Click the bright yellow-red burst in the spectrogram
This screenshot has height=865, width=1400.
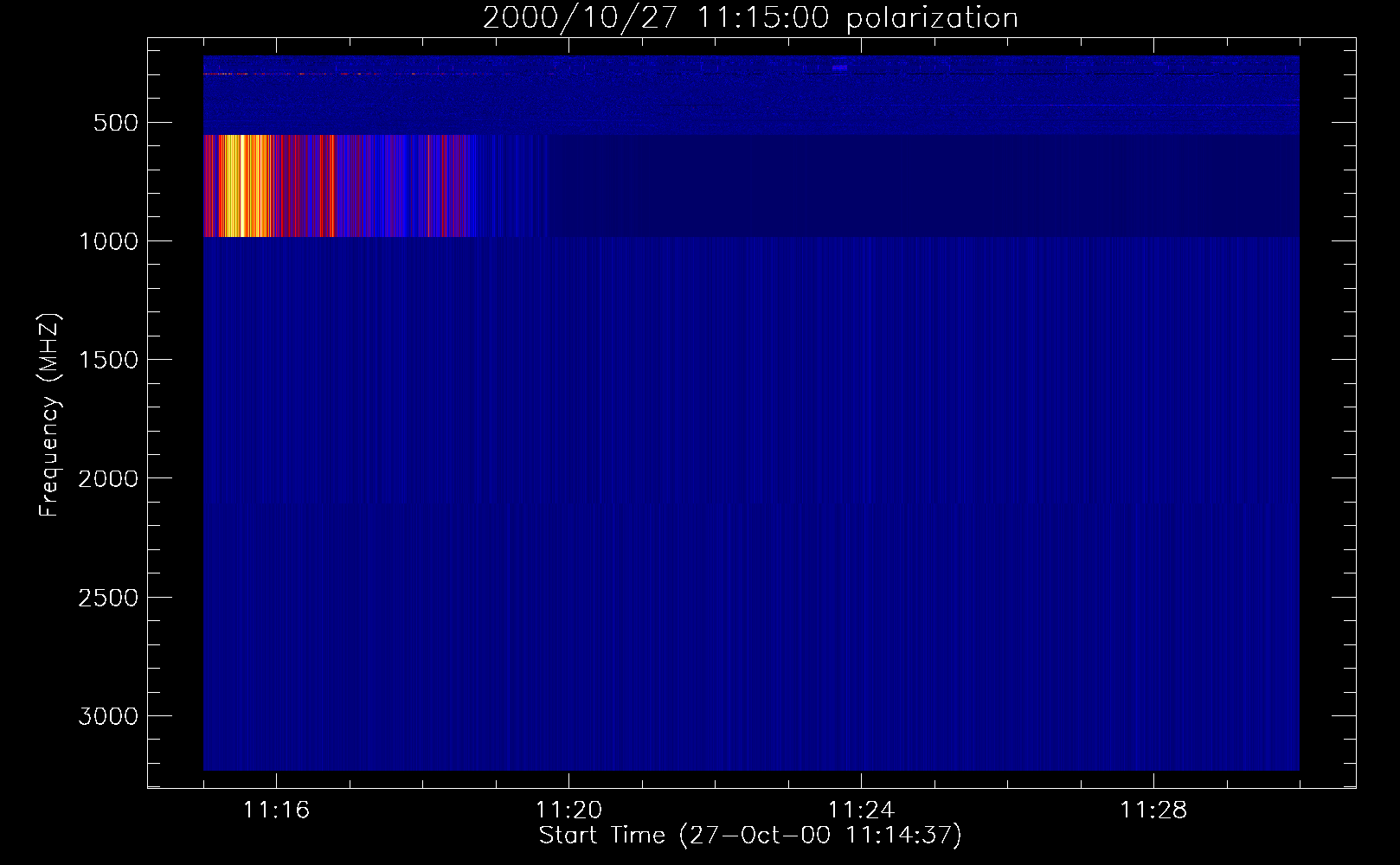point(245,186)
